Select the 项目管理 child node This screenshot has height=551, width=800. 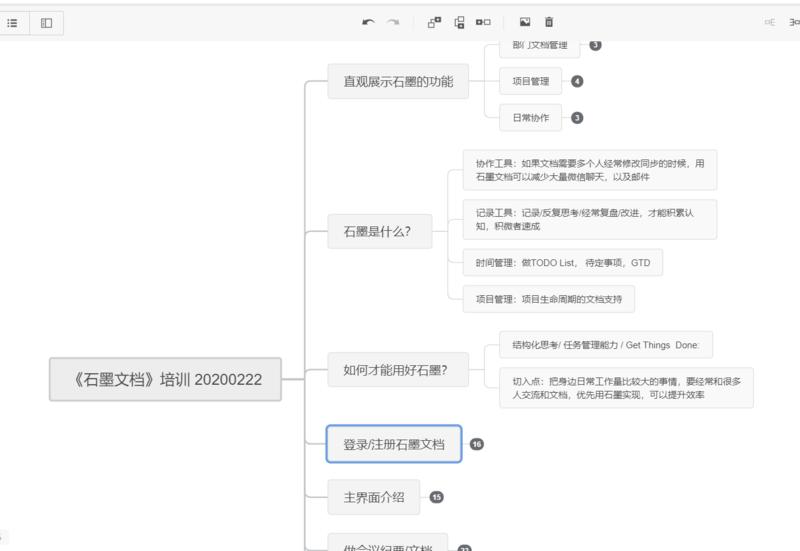click(531, 81)
